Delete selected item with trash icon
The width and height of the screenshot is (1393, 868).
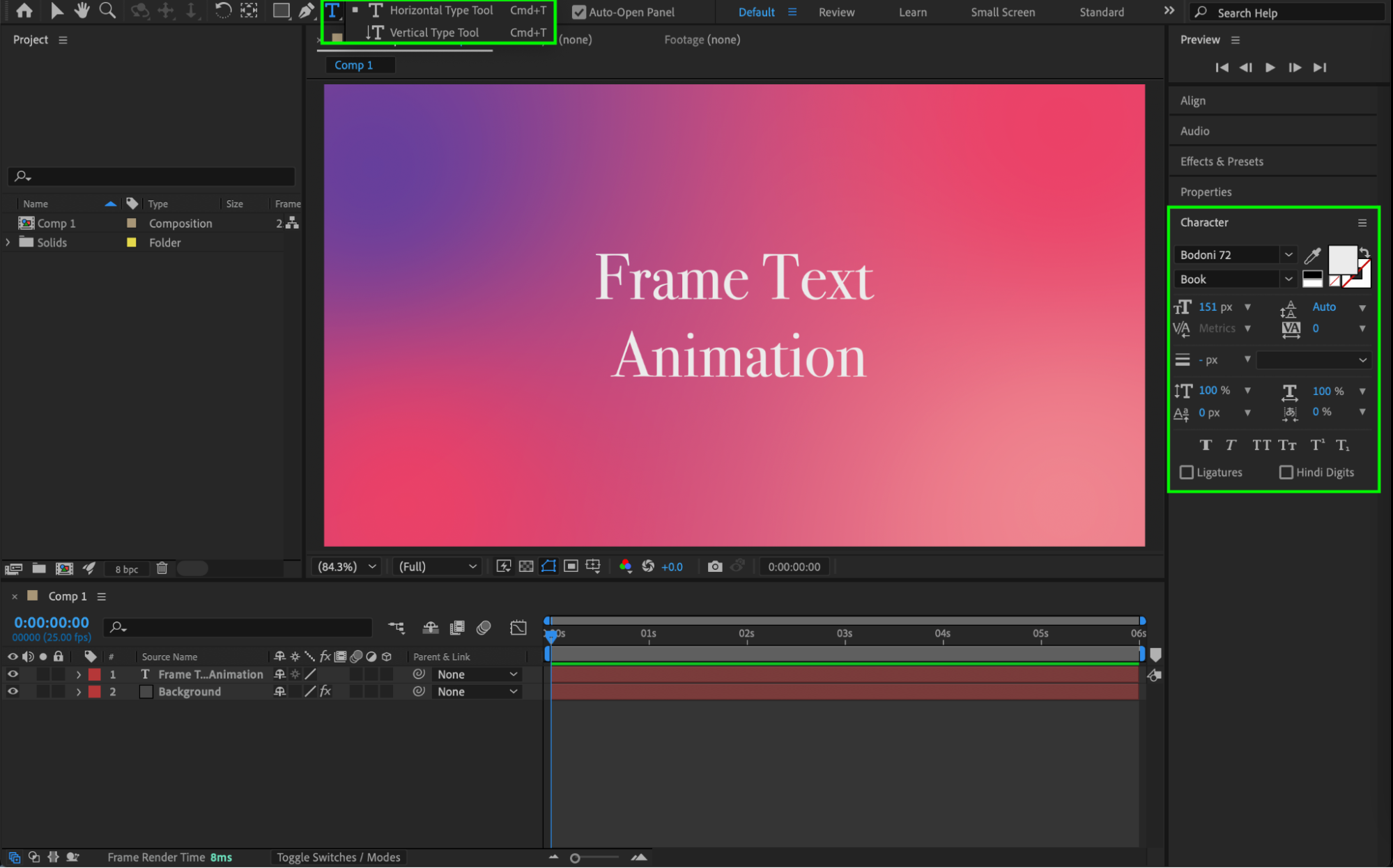pyautogui.click(x=162, y=568)
